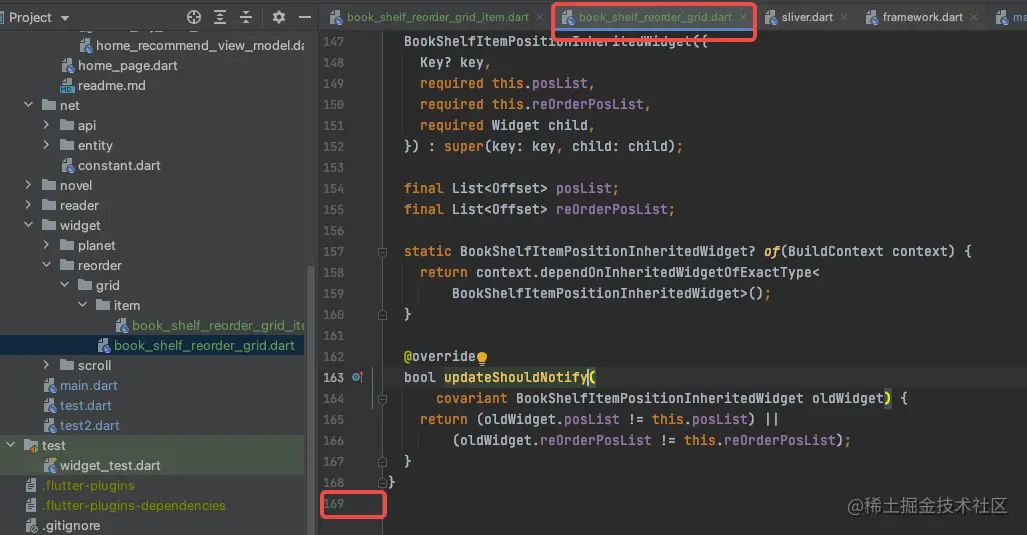Collapse the test folder
Viewport: 1027px width, 535px height.
pyautogui.click(x=10, y=445)
